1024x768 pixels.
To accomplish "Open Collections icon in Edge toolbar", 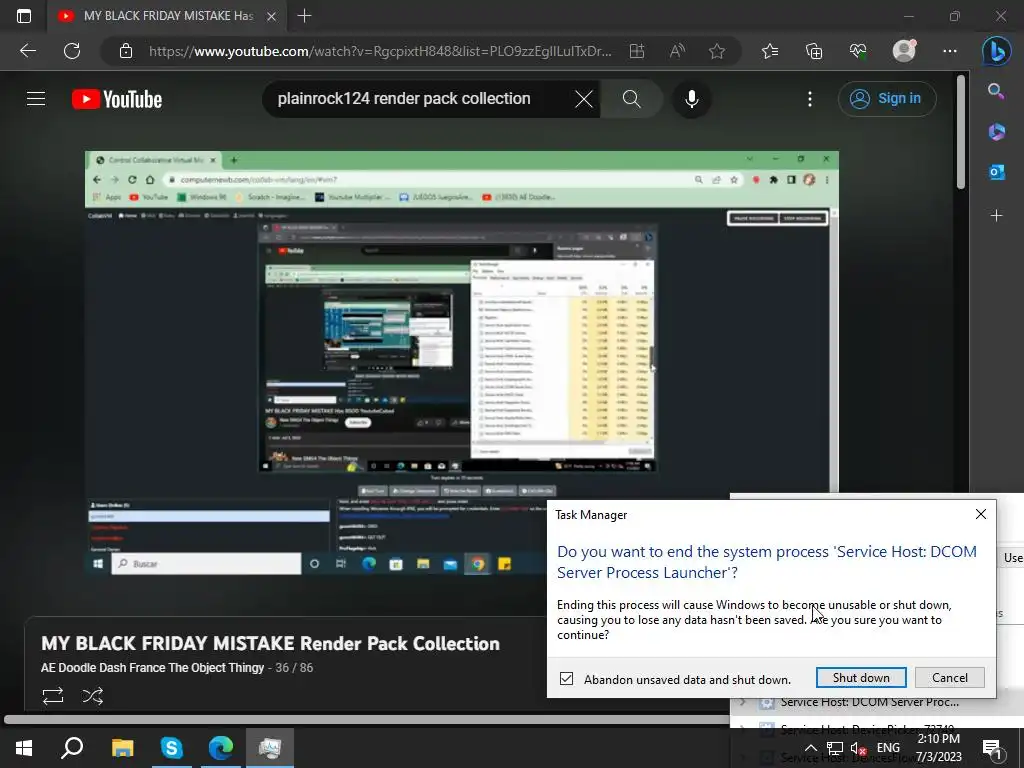I will click(814, 51).
